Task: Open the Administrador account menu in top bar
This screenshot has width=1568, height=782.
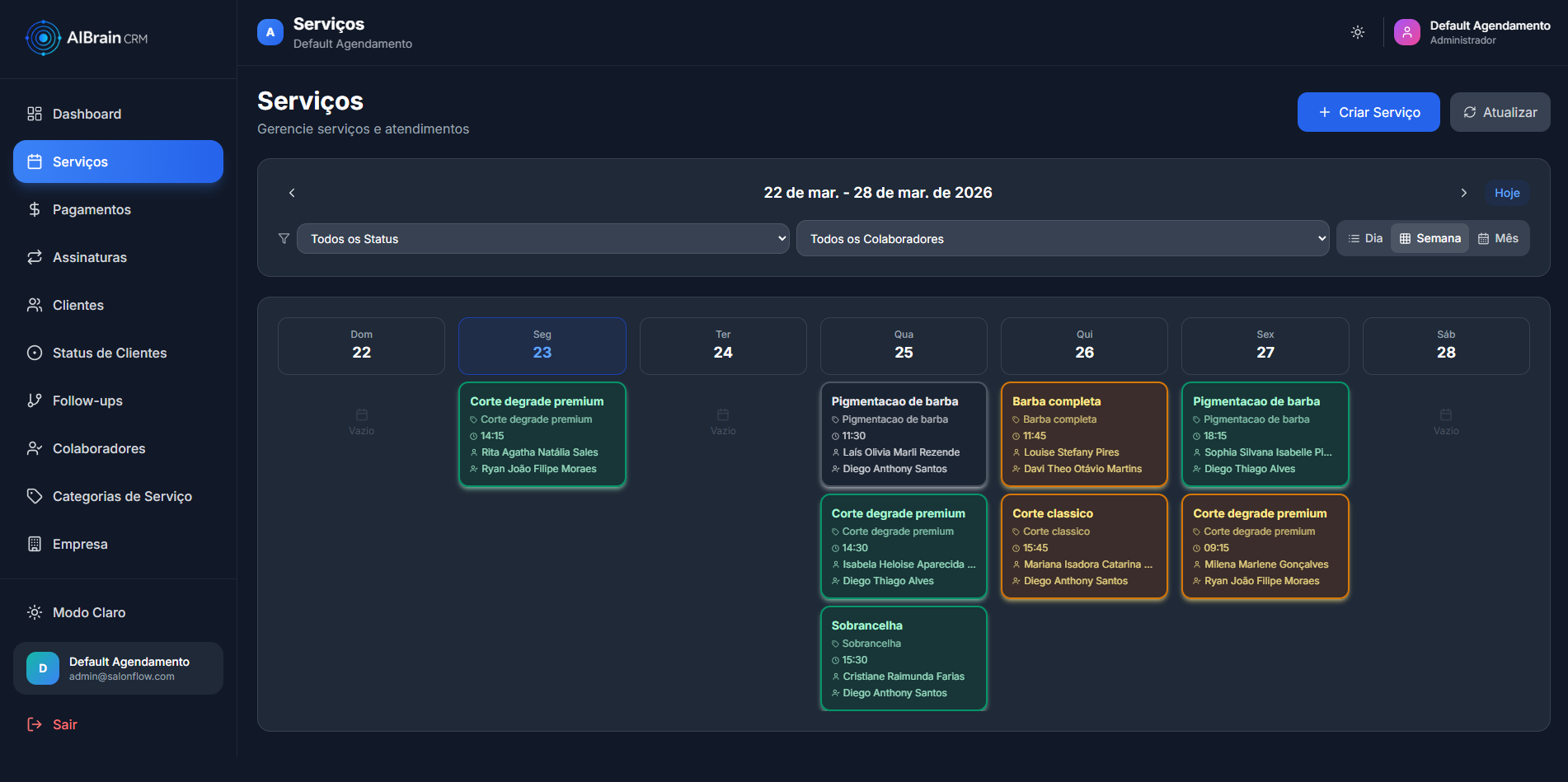Action: pyautogui.click(x=1472, y=33)
